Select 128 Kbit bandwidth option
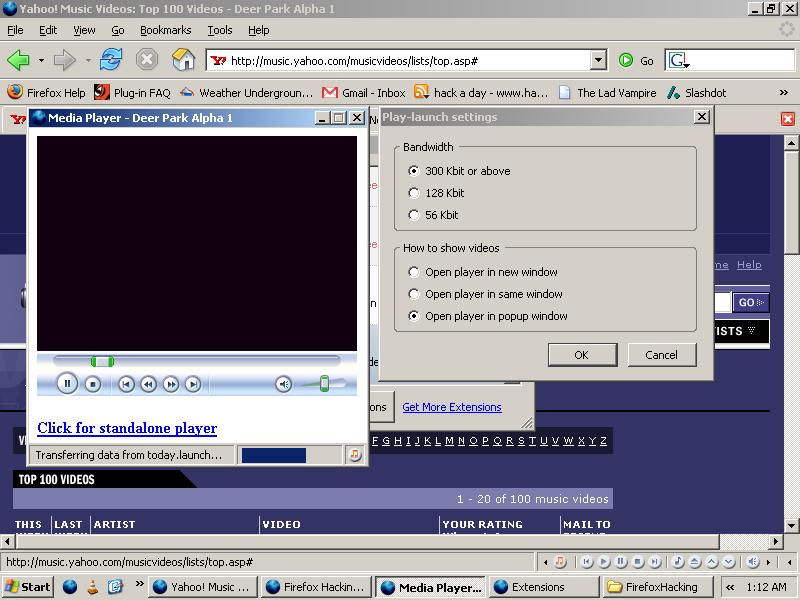 (414, 193)
